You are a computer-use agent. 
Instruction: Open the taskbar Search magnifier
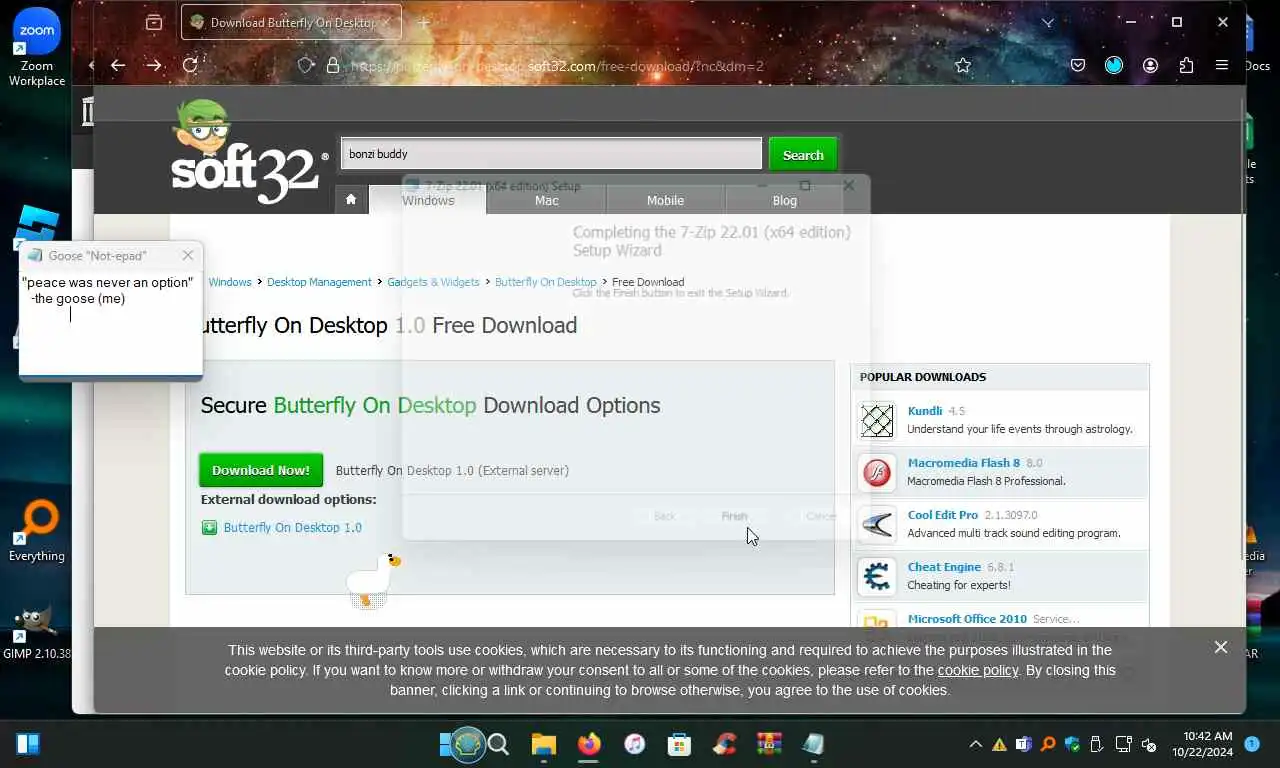tap(498, 744)
